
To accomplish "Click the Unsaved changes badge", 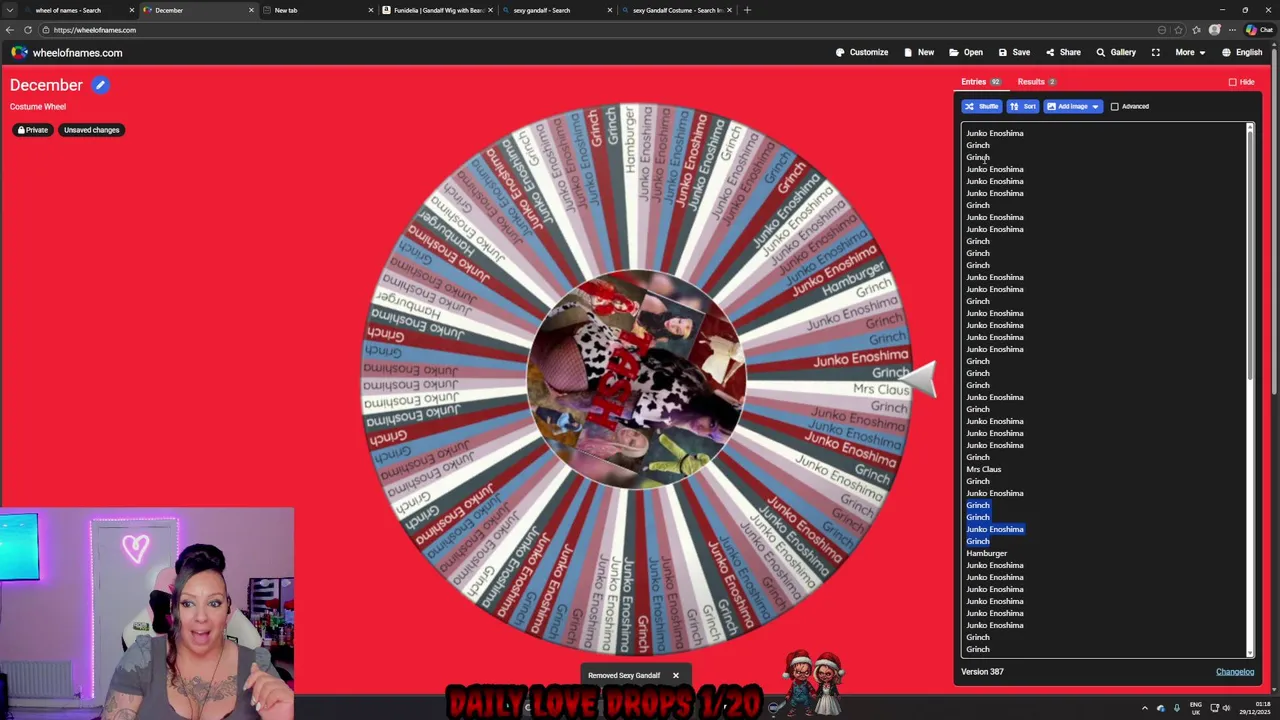I will coord(91,130).
